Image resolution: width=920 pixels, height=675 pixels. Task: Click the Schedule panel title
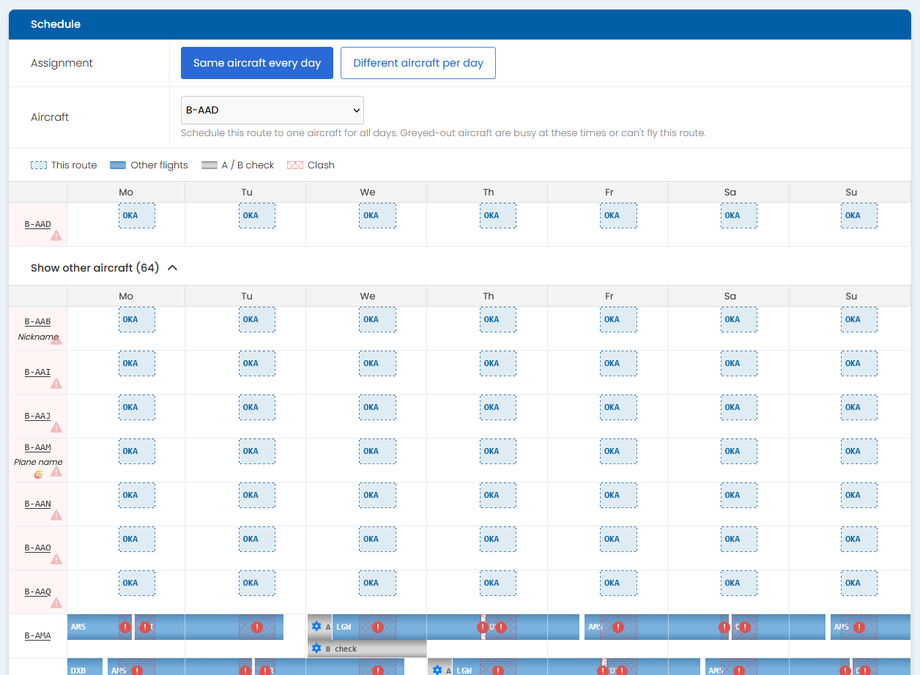[x=56, y=24]
